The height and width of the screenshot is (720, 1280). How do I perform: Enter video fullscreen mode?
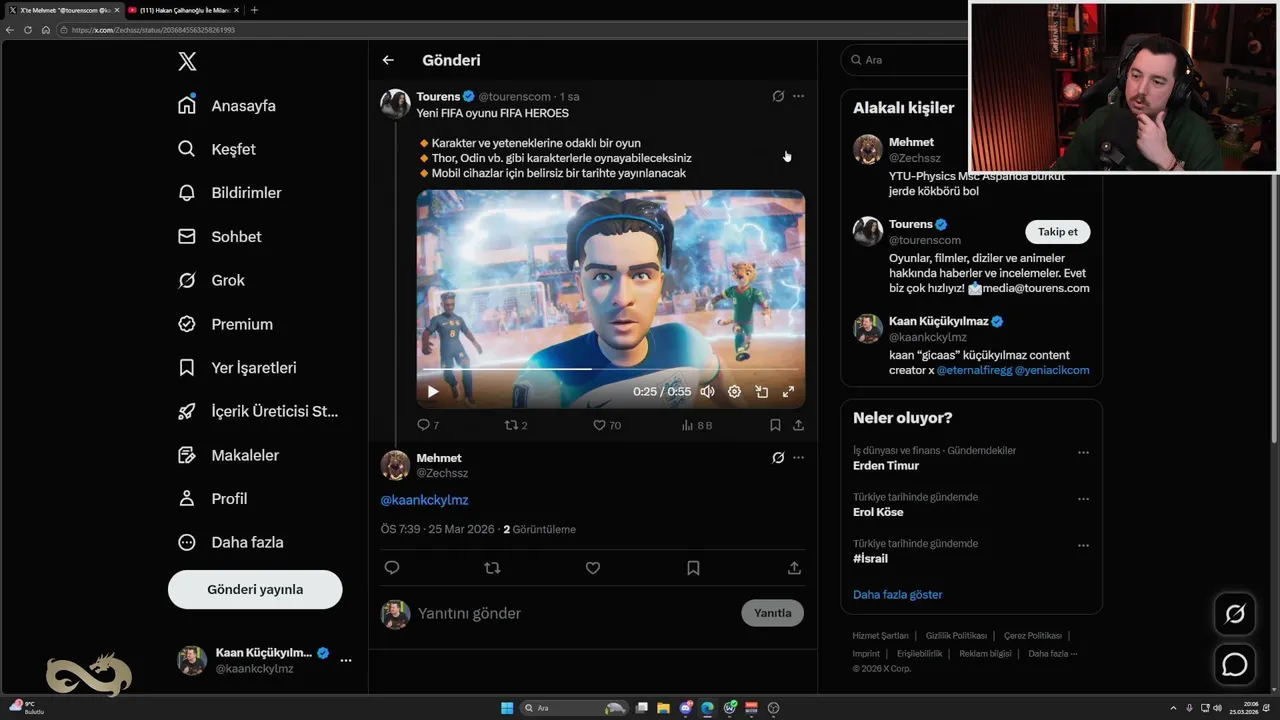click(788, 392)
